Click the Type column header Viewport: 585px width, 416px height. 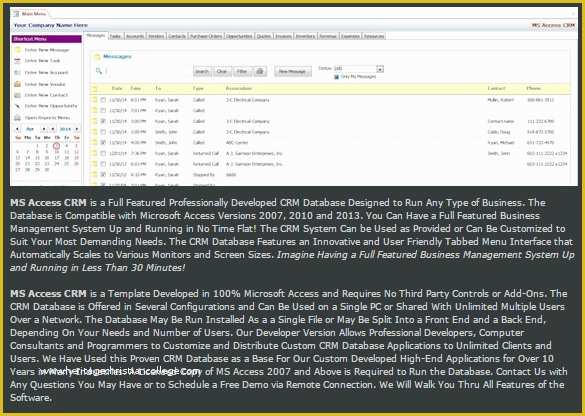coord(198,89)
